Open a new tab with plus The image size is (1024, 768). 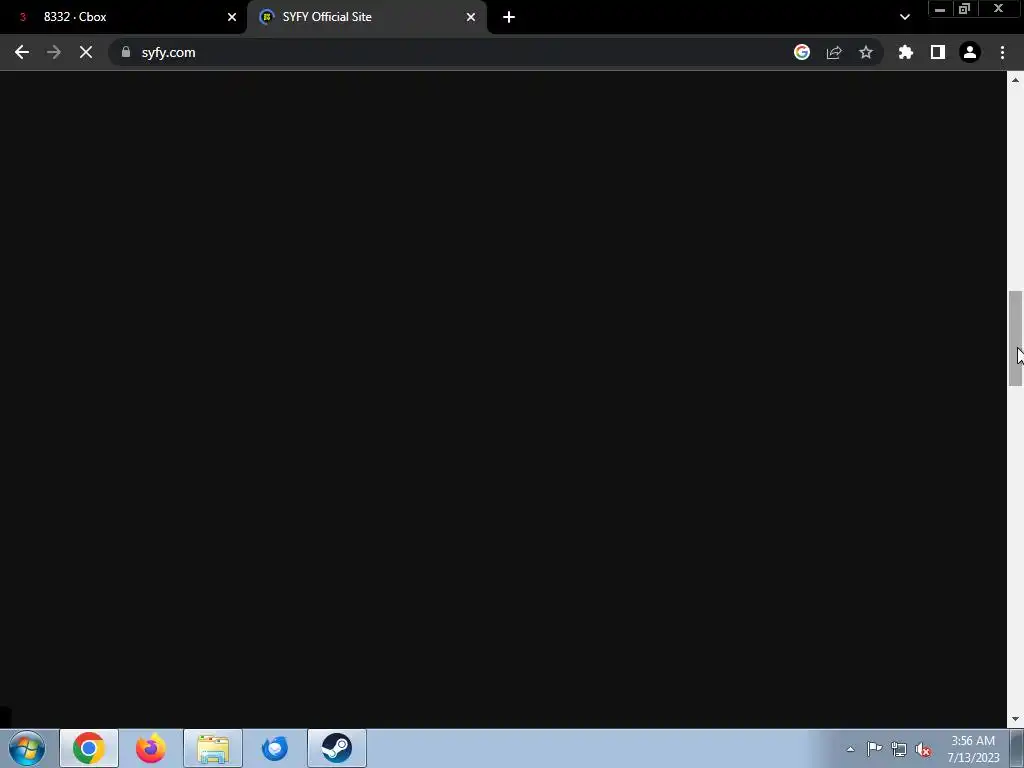509,17
